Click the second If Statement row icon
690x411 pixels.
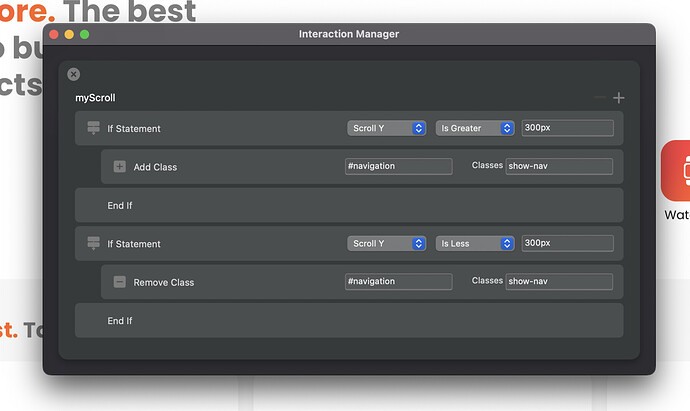click(x=94, y=243)
